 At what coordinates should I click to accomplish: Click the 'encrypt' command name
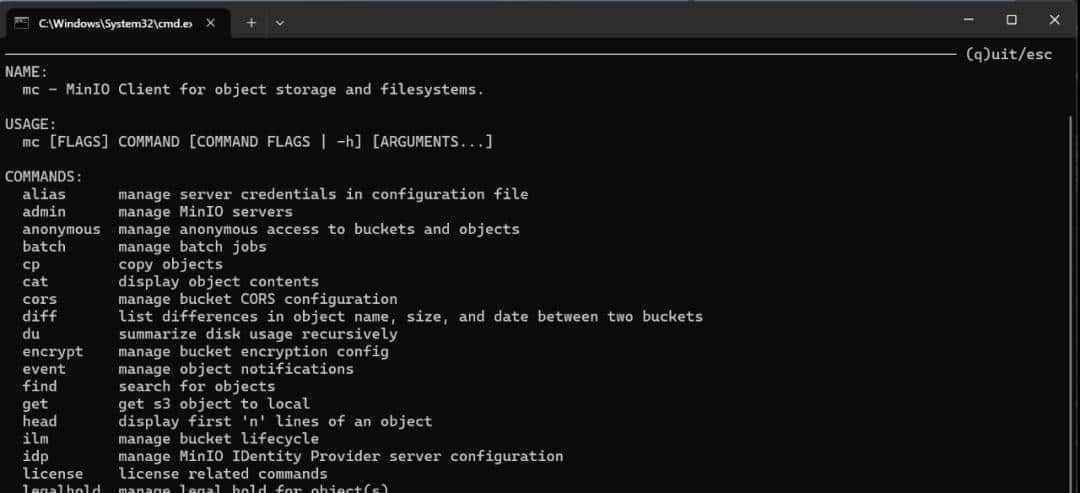point(53,351)
